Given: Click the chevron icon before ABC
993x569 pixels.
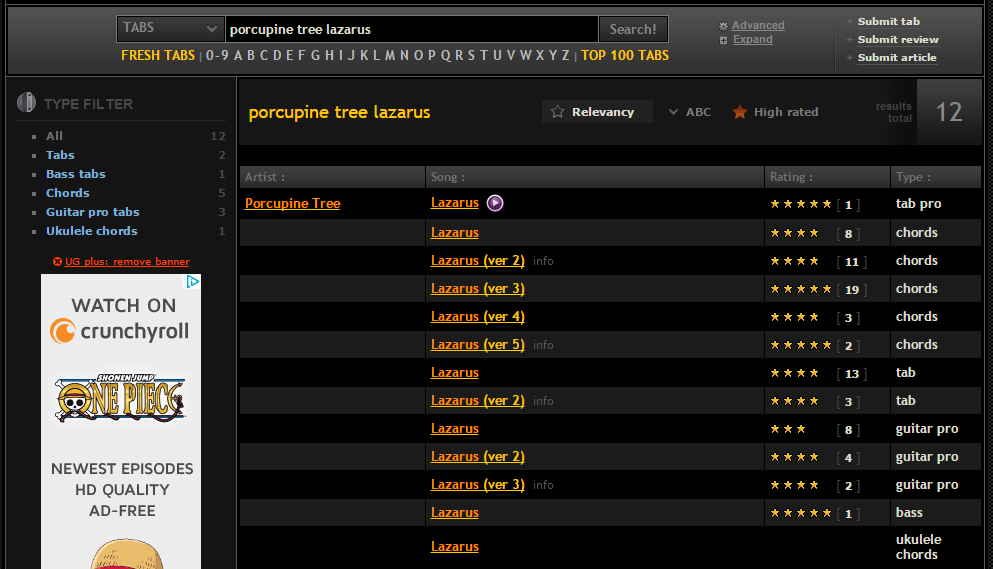Looking at the screenshot, I should coord(673,112).
